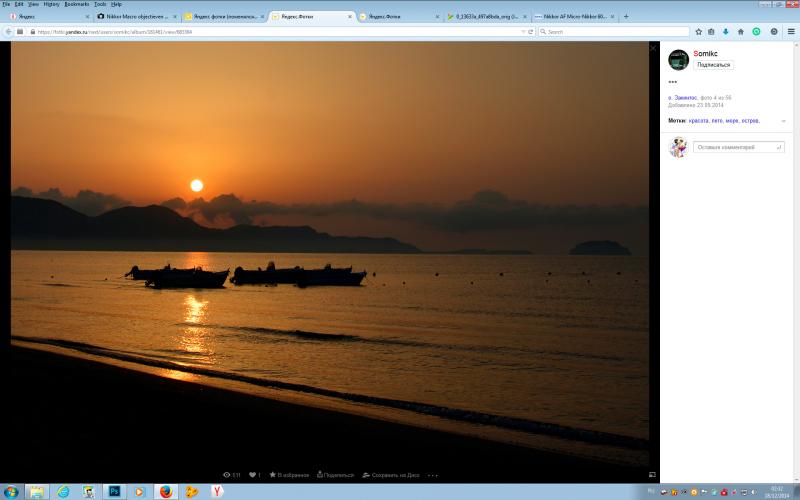
Task: Reload the current page
Action: click(x=531, y=32)
